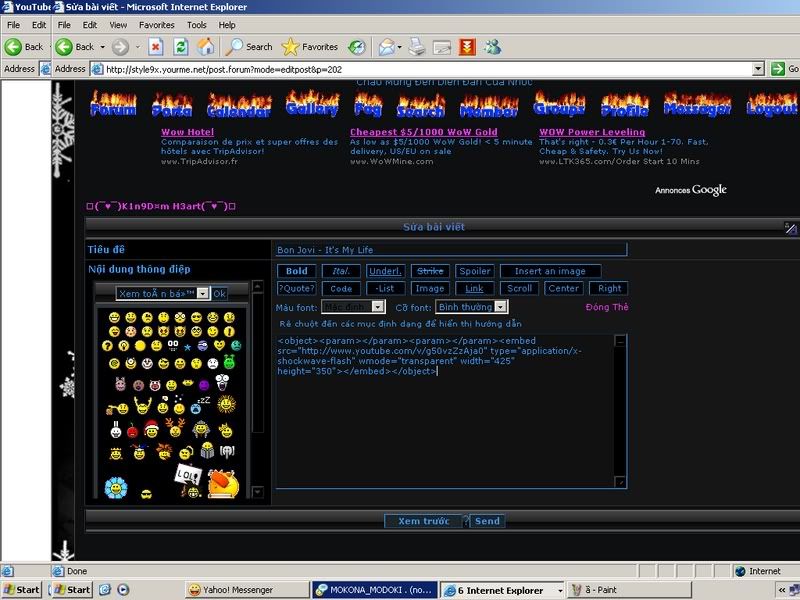Click the Refresh icon in IE toolbar
The width and height of the screenshot is (800, 600).
pos(181,47)
